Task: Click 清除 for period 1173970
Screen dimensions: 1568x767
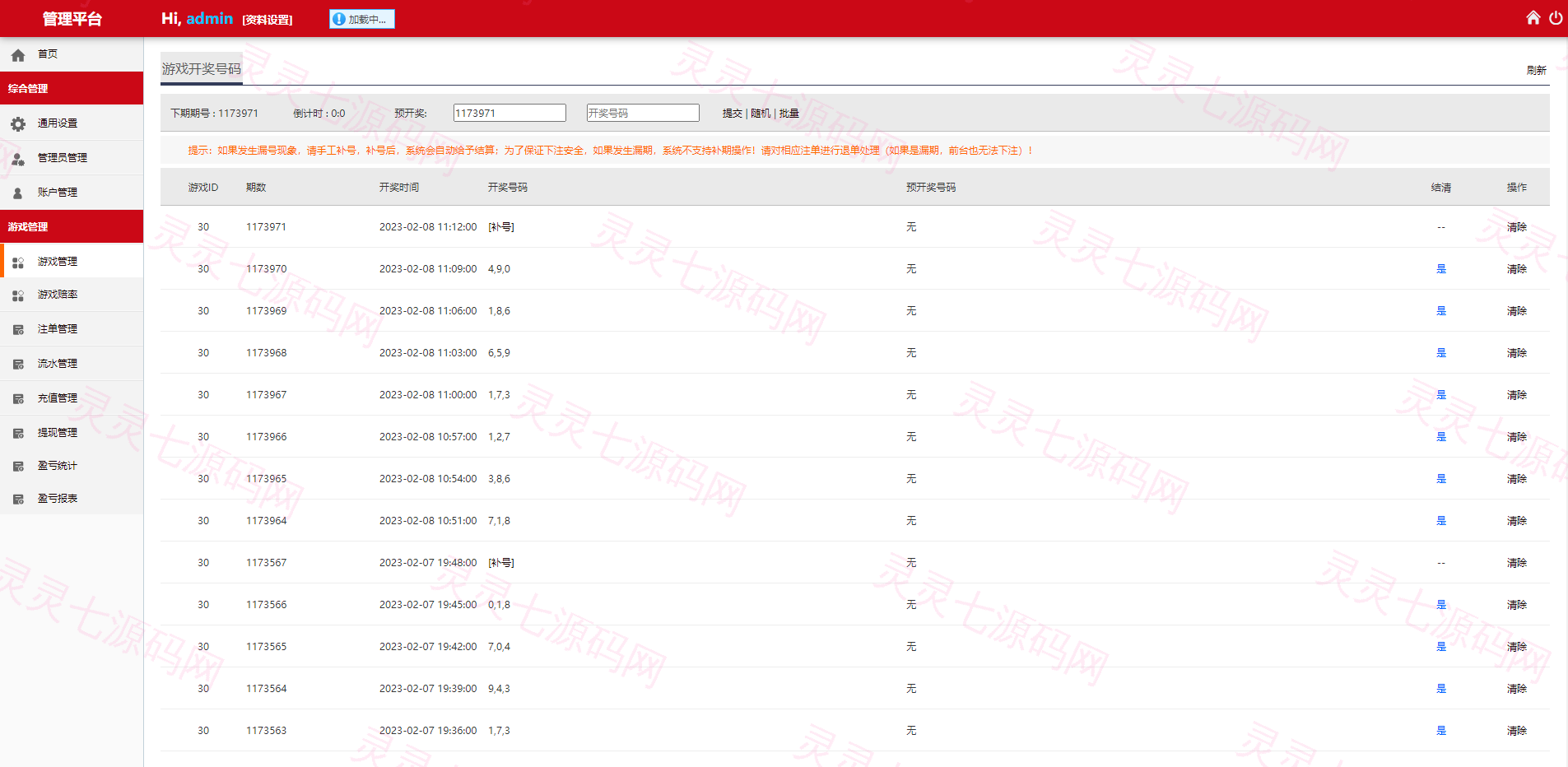Action: point(1517,269)
